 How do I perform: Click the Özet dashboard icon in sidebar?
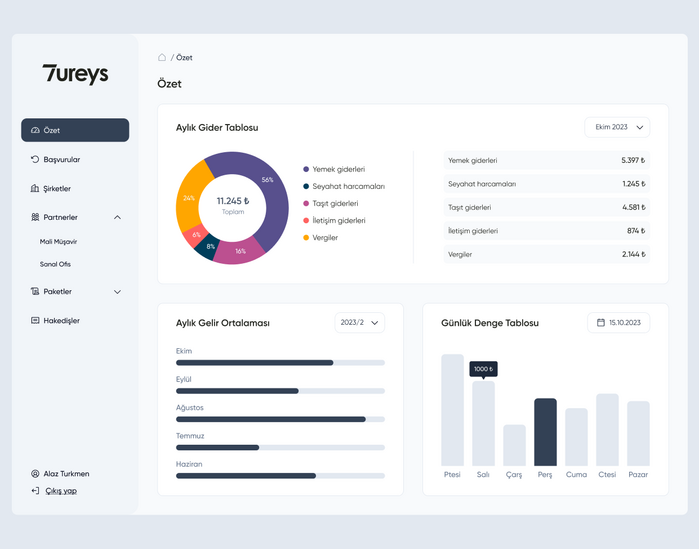pos(36,130)
